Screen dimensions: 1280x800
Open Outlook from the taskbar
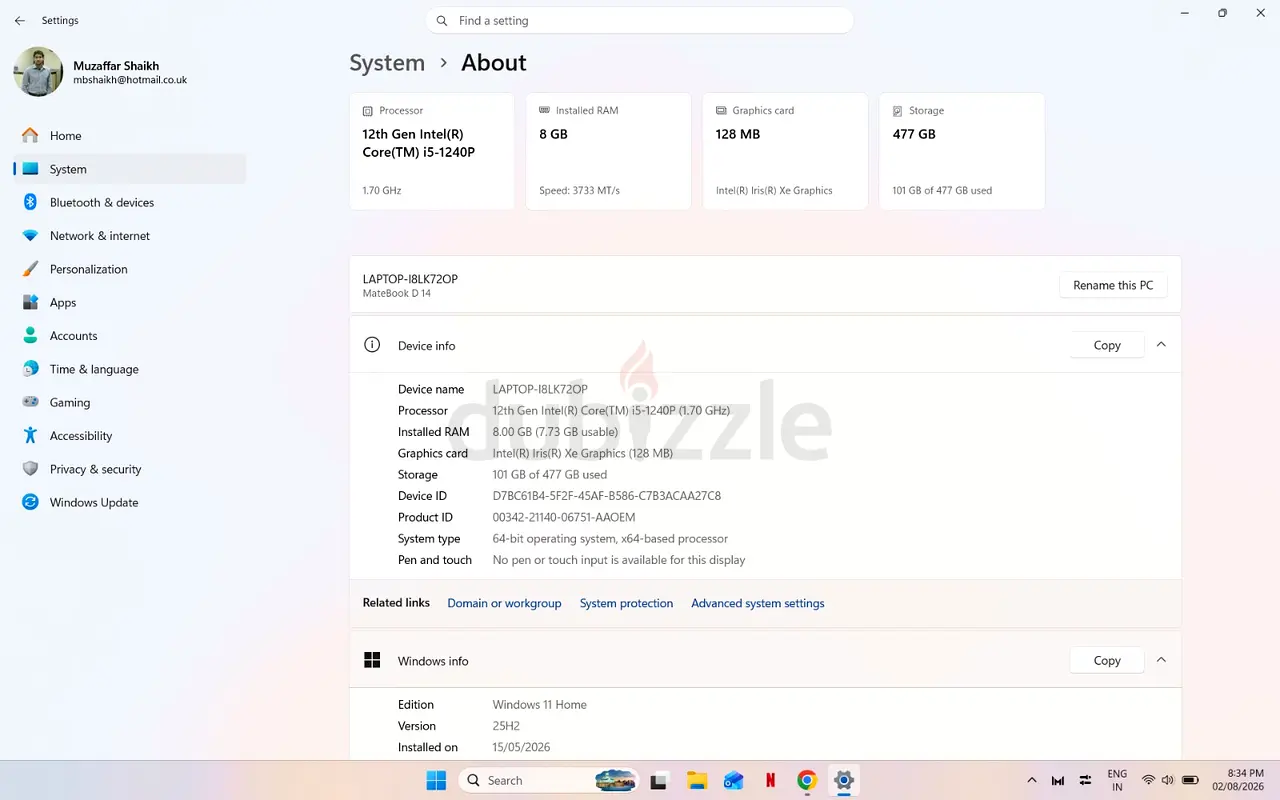[x=734, y=780]
